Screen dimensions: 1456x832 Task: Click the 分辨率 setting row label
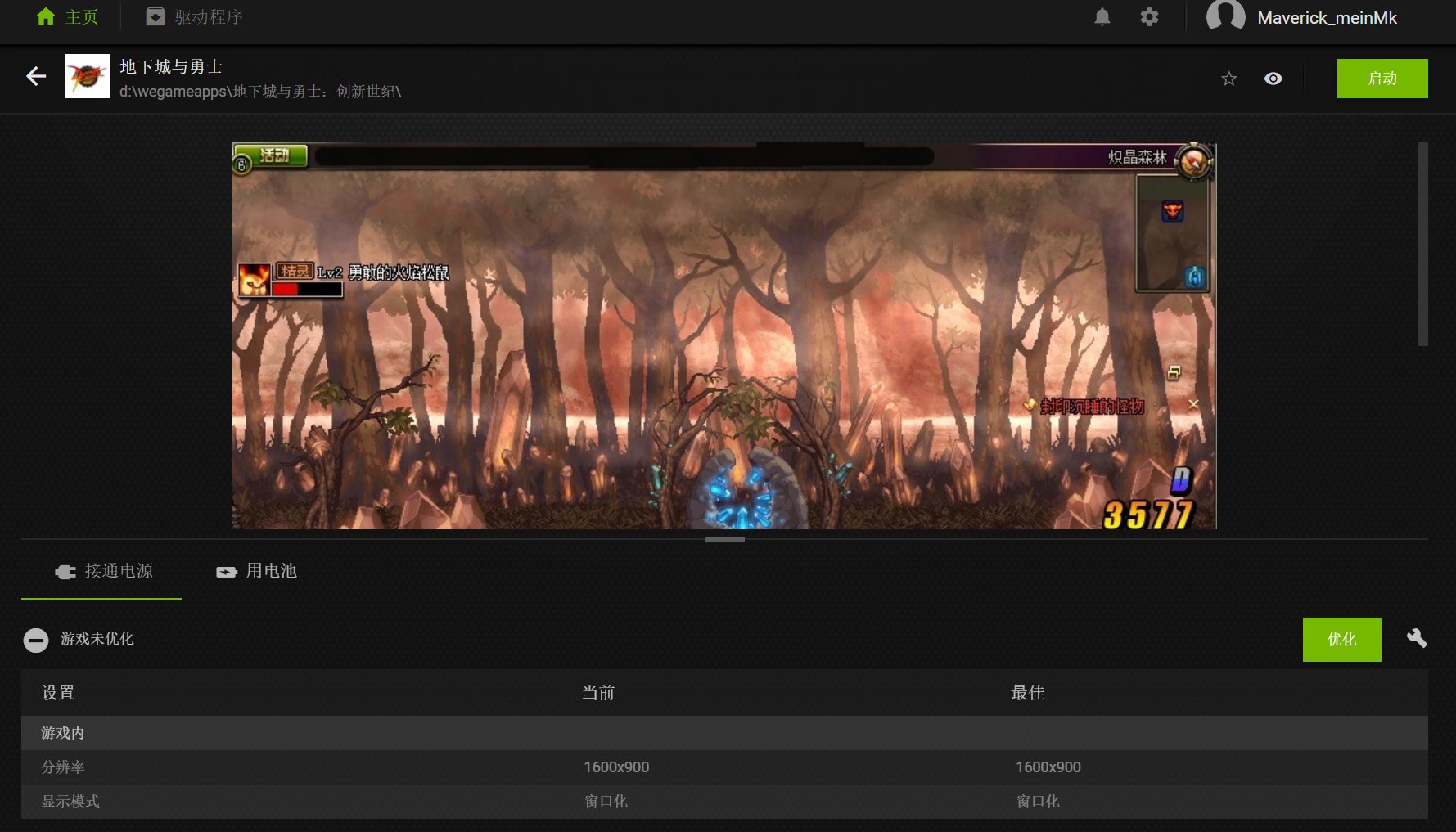[x=63, y=767]
